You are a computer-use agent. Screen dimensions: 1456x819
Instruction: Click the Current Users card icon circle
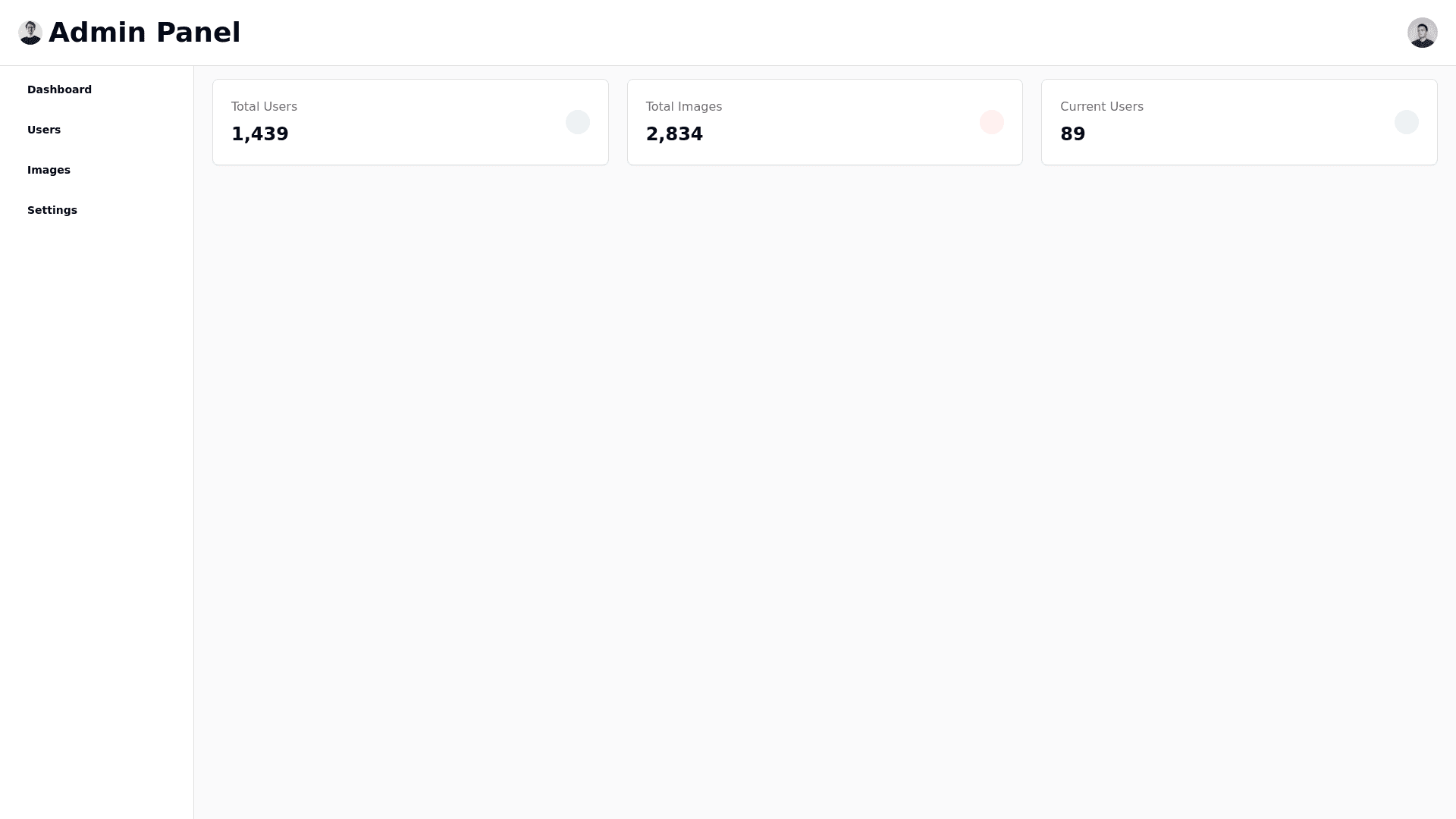[1406, 122]
